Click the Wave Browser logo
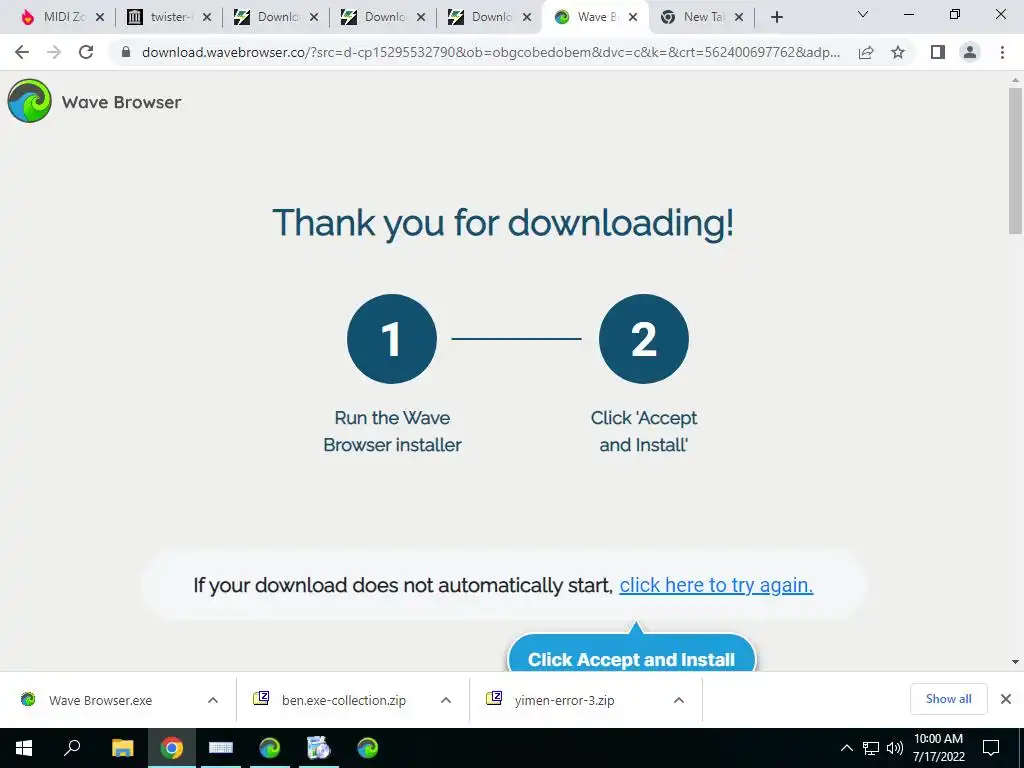This screenshot has width=1024, height=768. [x=29, y=101]
